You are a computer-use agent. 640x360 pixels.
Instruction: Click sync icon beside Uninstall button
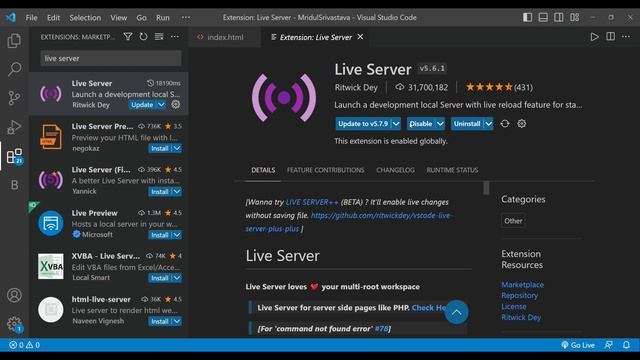pyautogui.click(x=505, y=124)
